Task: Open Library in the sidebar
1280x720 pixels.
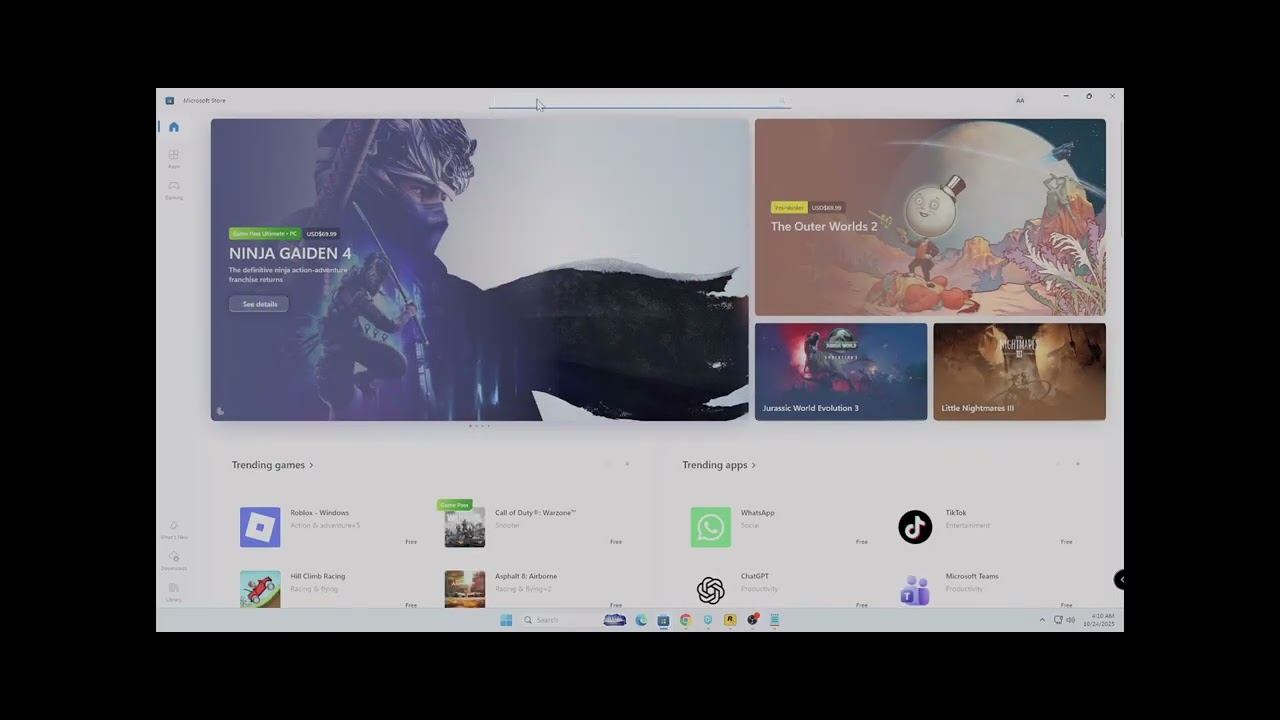Action: tap(174, 591)
